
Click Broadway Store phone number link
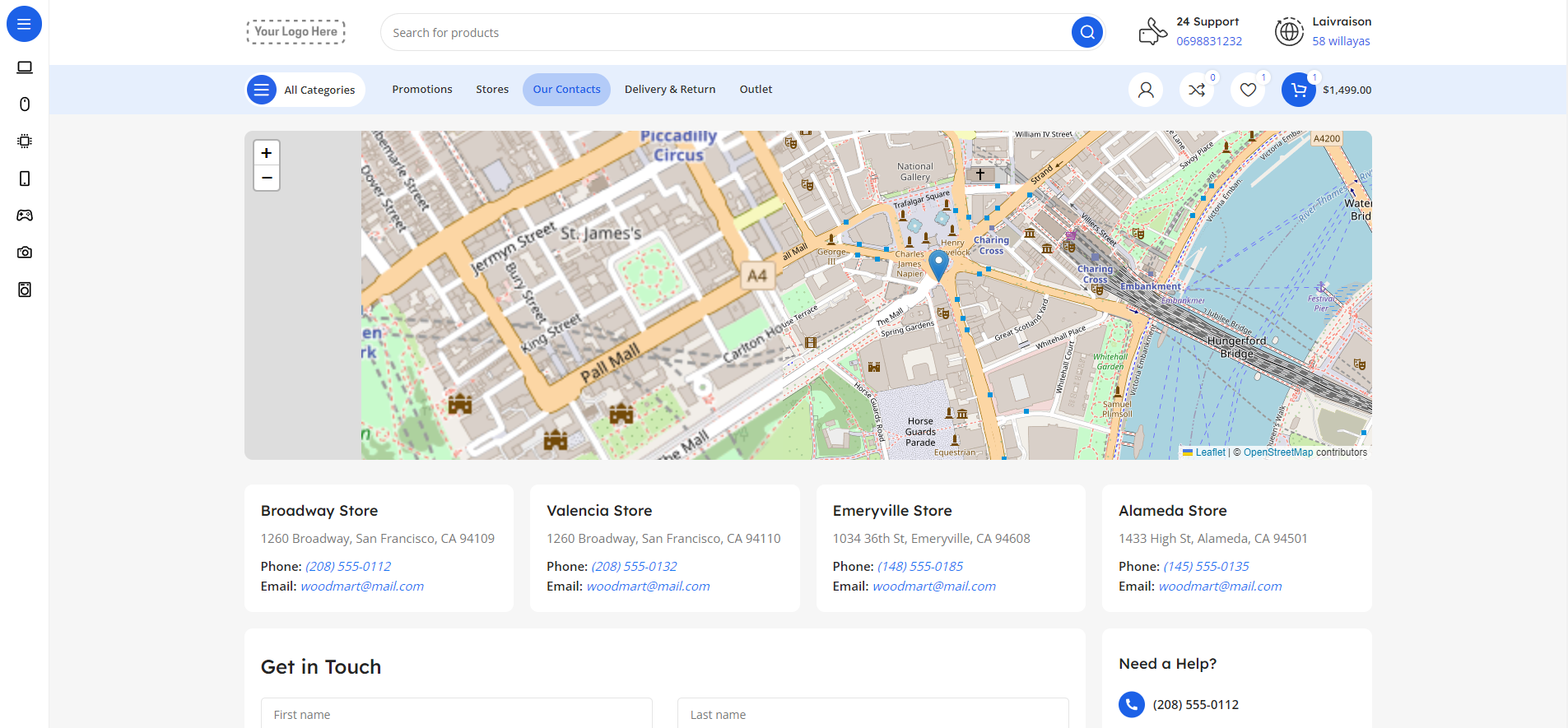pyautogui.click(x=348, y=567)
